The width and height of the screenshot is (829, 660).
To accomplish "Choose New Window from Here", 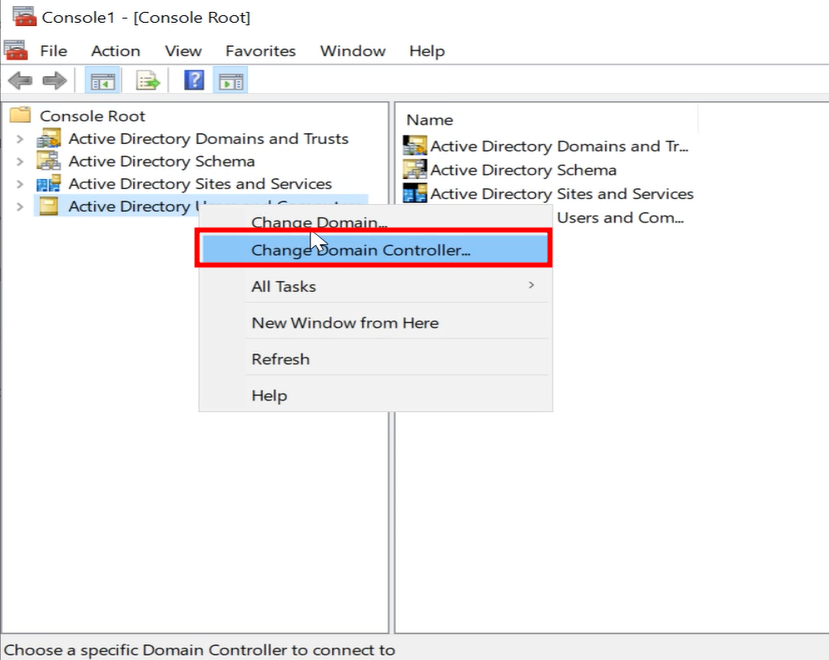I will pos(375,323).
